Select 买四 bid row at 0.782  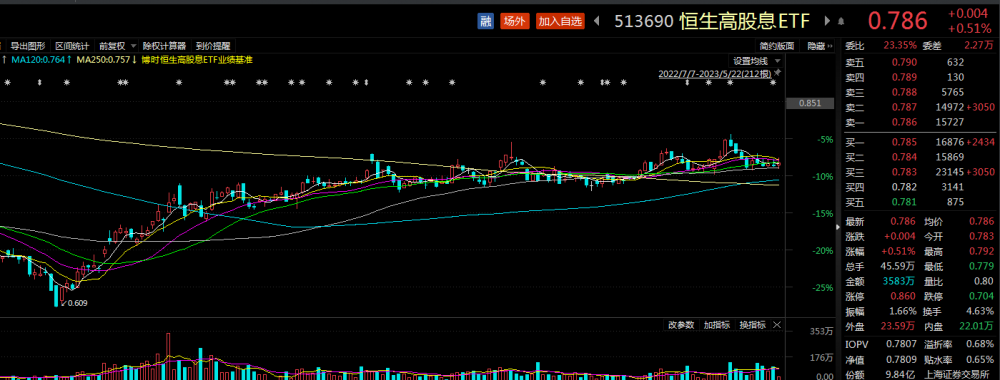pyautogui.click(x=919, y=187)
